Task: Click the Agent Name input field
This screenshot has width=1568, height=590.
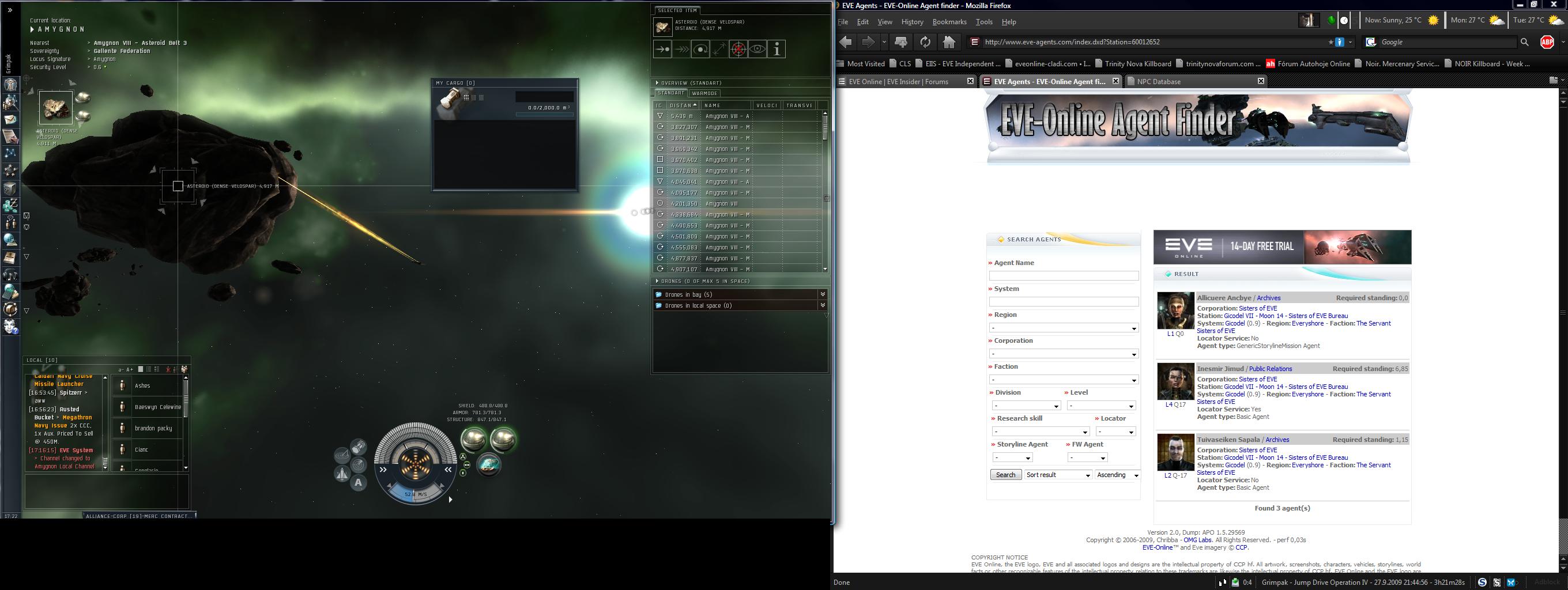Action: [1064, 275]
